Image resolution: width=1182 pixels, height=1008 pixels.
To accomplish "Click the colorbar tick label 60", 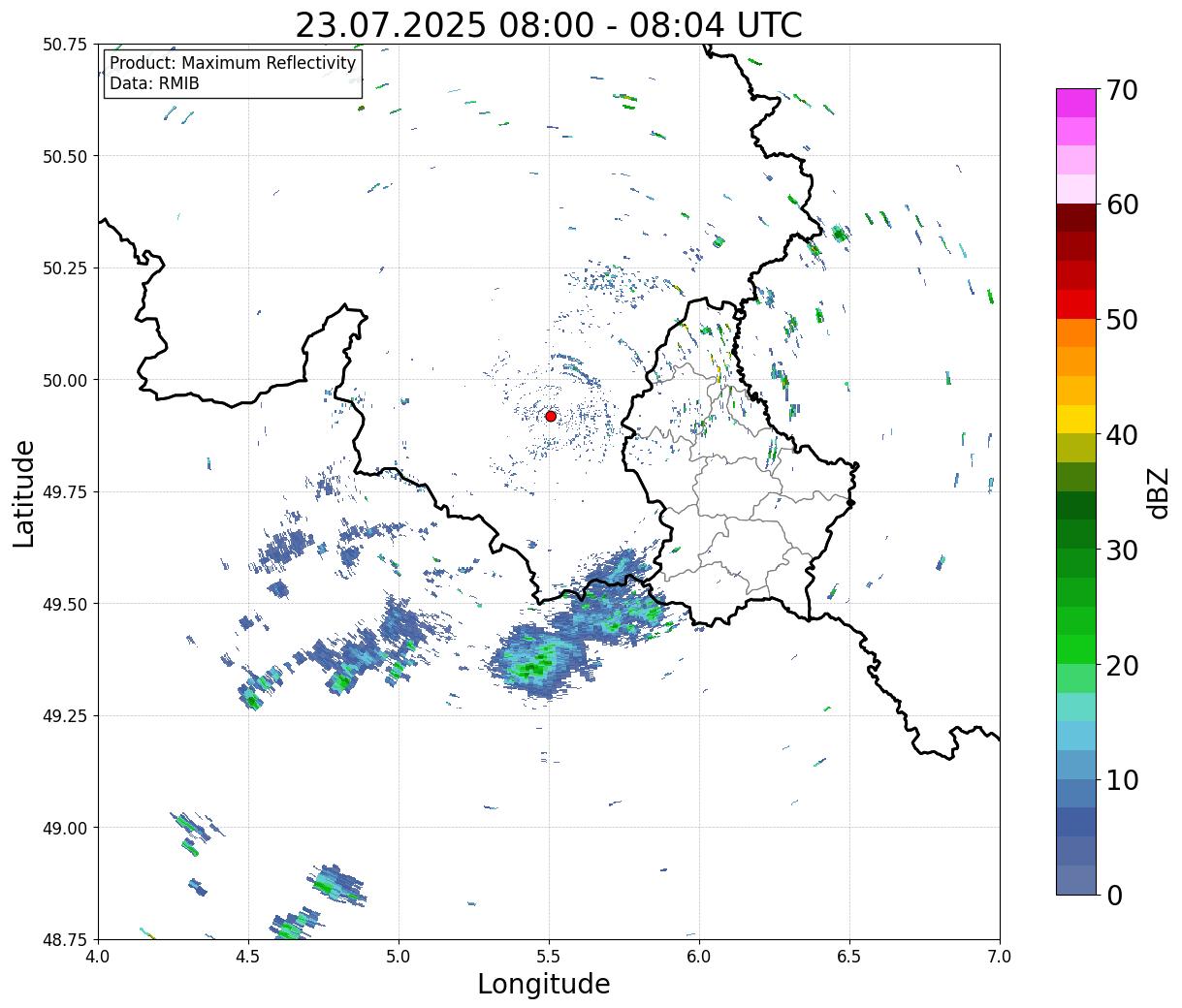I will (1121, 205).
